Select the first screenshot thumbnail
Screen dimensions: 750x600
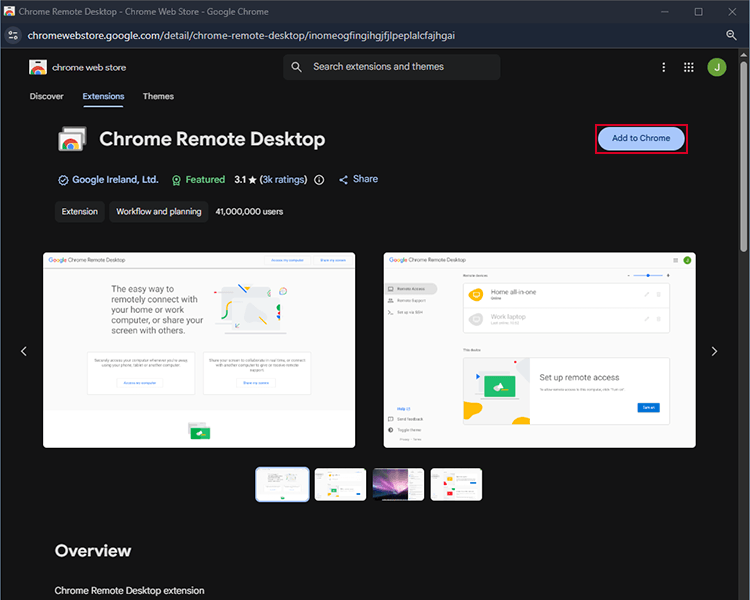point(282,485)
